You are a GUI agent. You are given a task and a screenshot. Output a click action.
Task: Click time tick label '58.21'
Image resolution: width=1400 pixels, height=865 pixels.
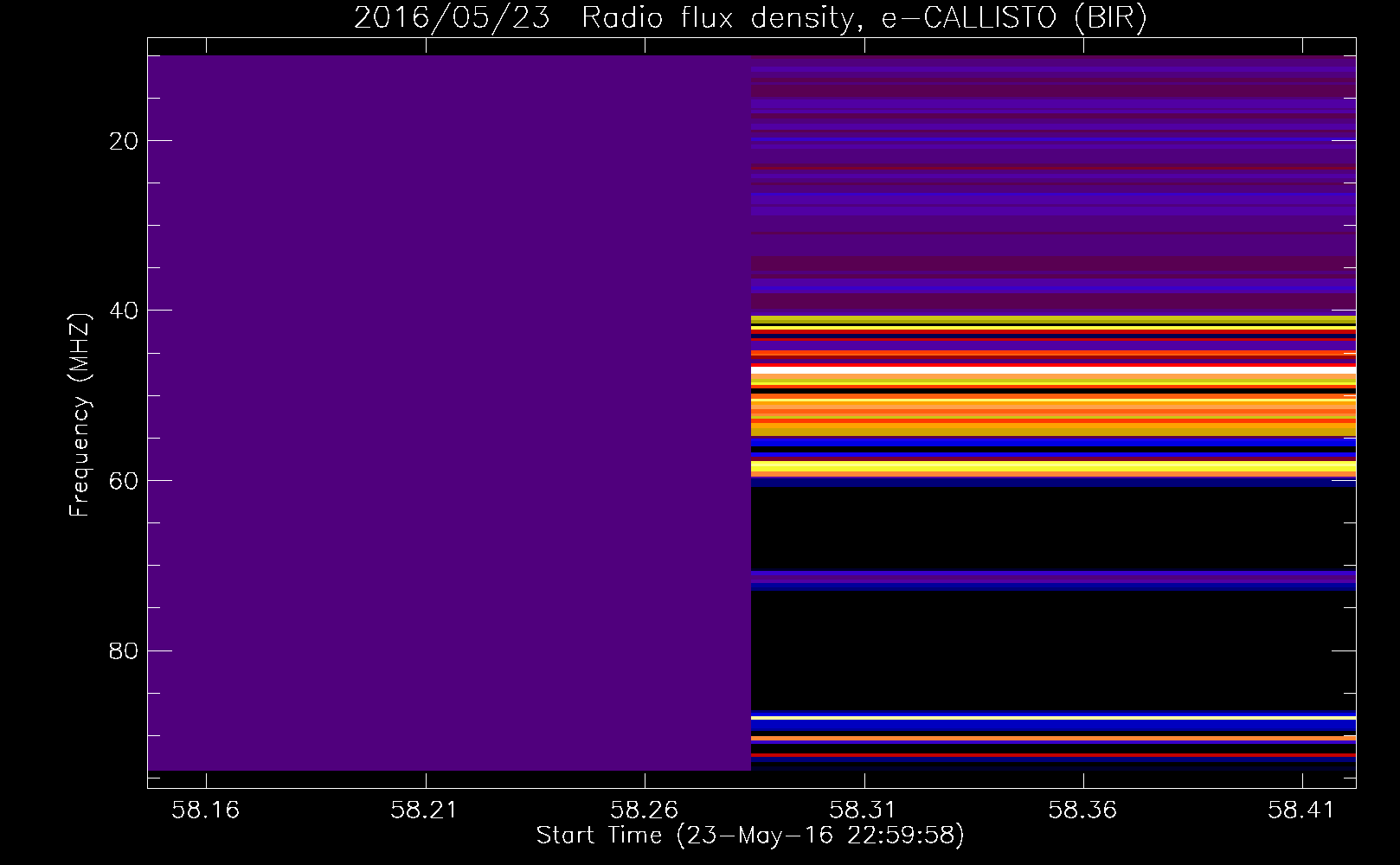click(x=424, y=810)
